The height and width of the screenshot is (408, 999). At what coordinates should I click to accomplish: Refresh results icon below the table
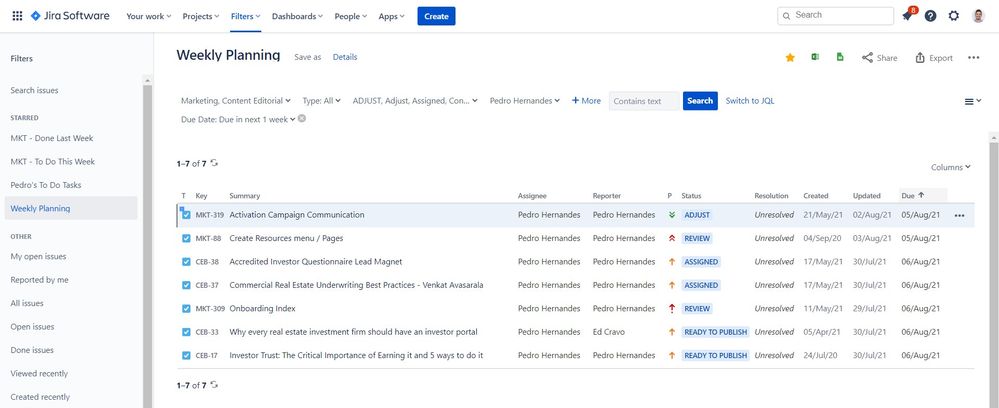click(214, 385)
